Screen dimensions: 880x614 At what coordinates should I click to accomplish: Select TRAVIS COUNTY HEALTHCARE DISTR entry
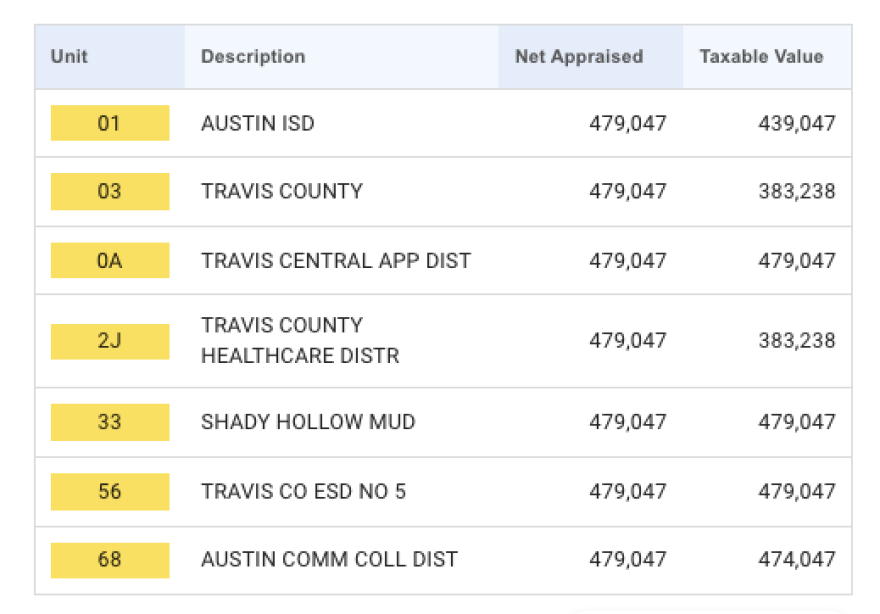(x=300, y=340)
